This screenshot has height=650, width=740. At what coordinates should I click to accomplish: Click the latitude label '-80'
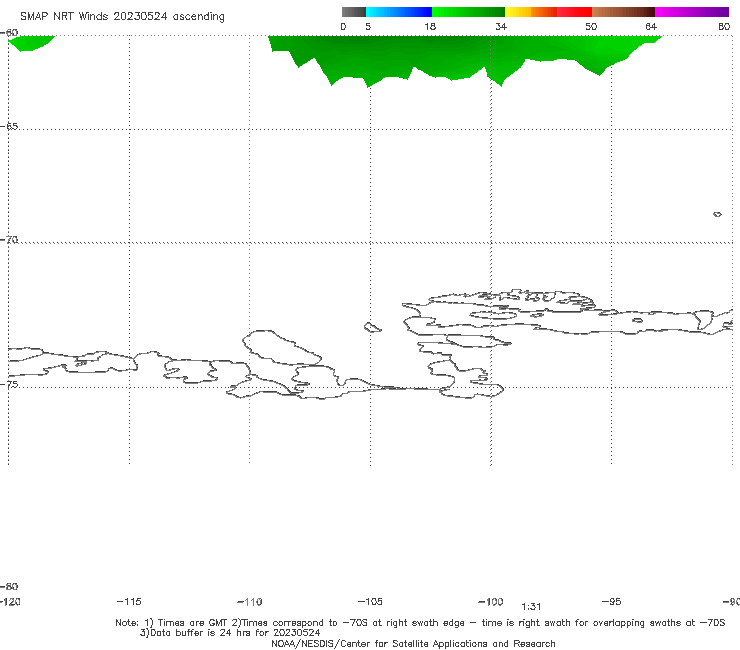click(9, 586)
